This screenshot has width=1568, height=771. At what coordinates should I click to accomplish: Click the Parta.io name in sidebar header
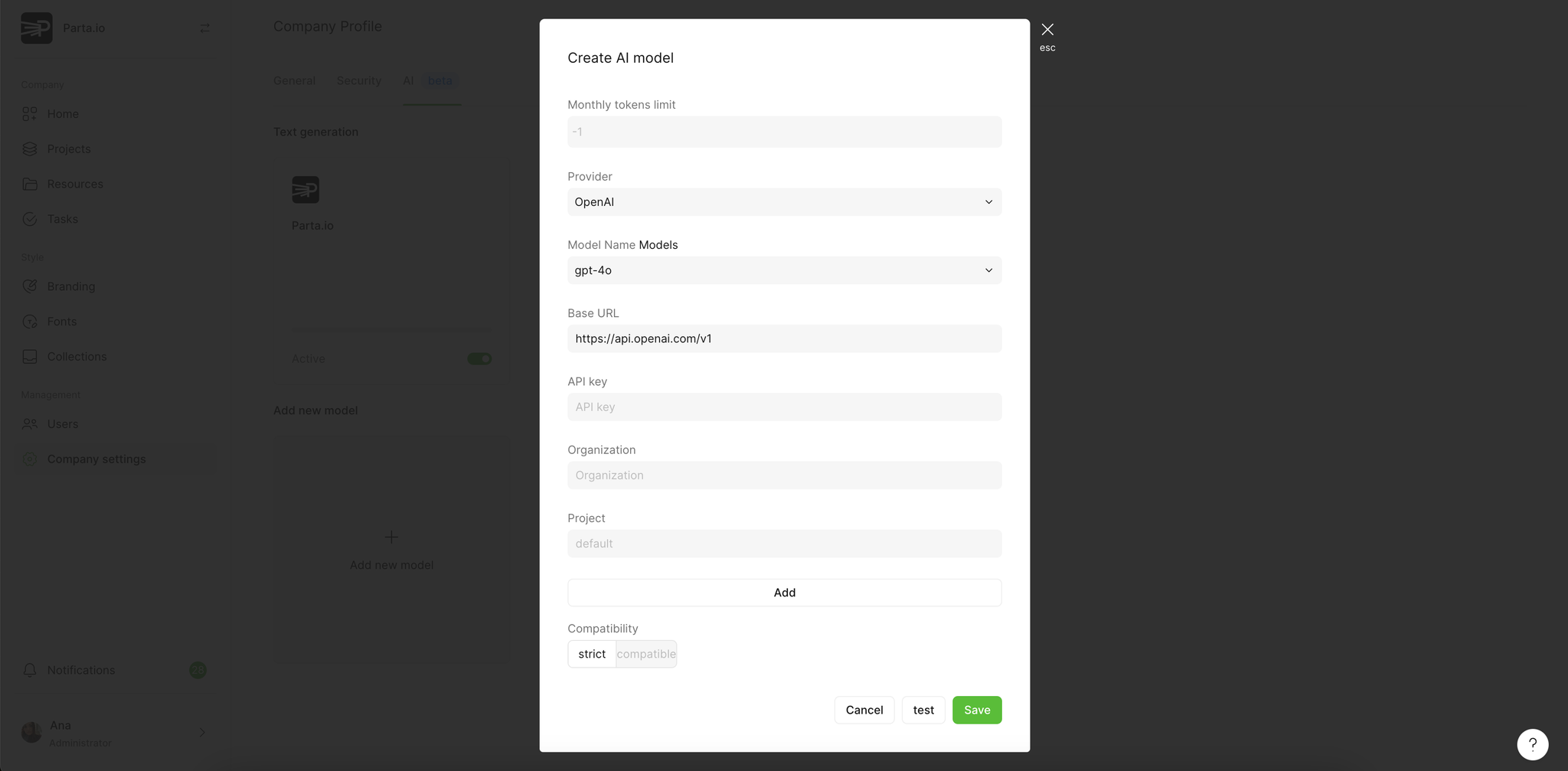[x=83, y=28]
